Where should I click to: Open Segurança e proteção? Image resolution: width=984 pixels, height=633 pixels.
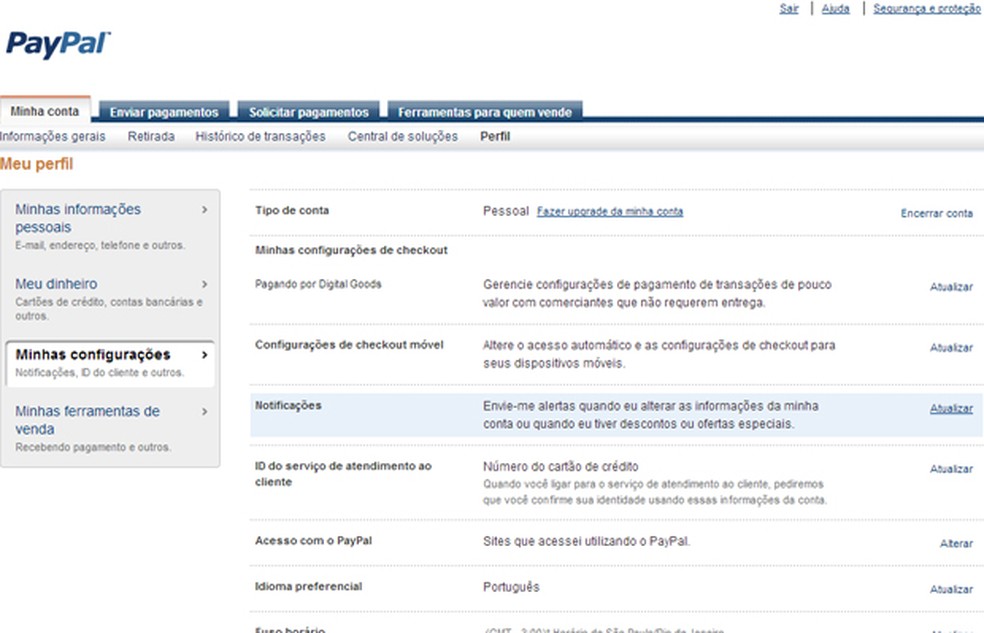[926, 8]
